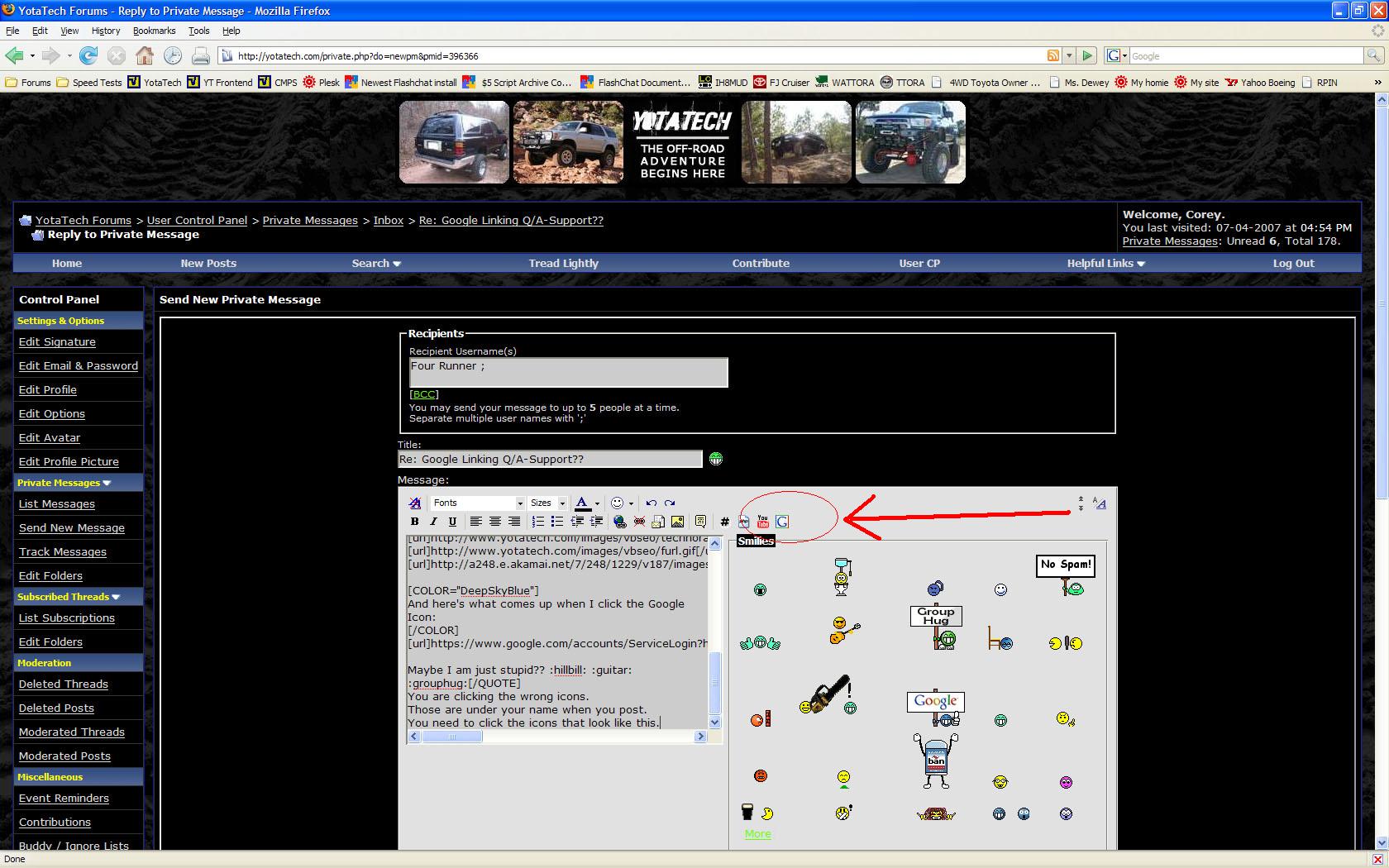Insert the guitar smilie

[843, 630]
